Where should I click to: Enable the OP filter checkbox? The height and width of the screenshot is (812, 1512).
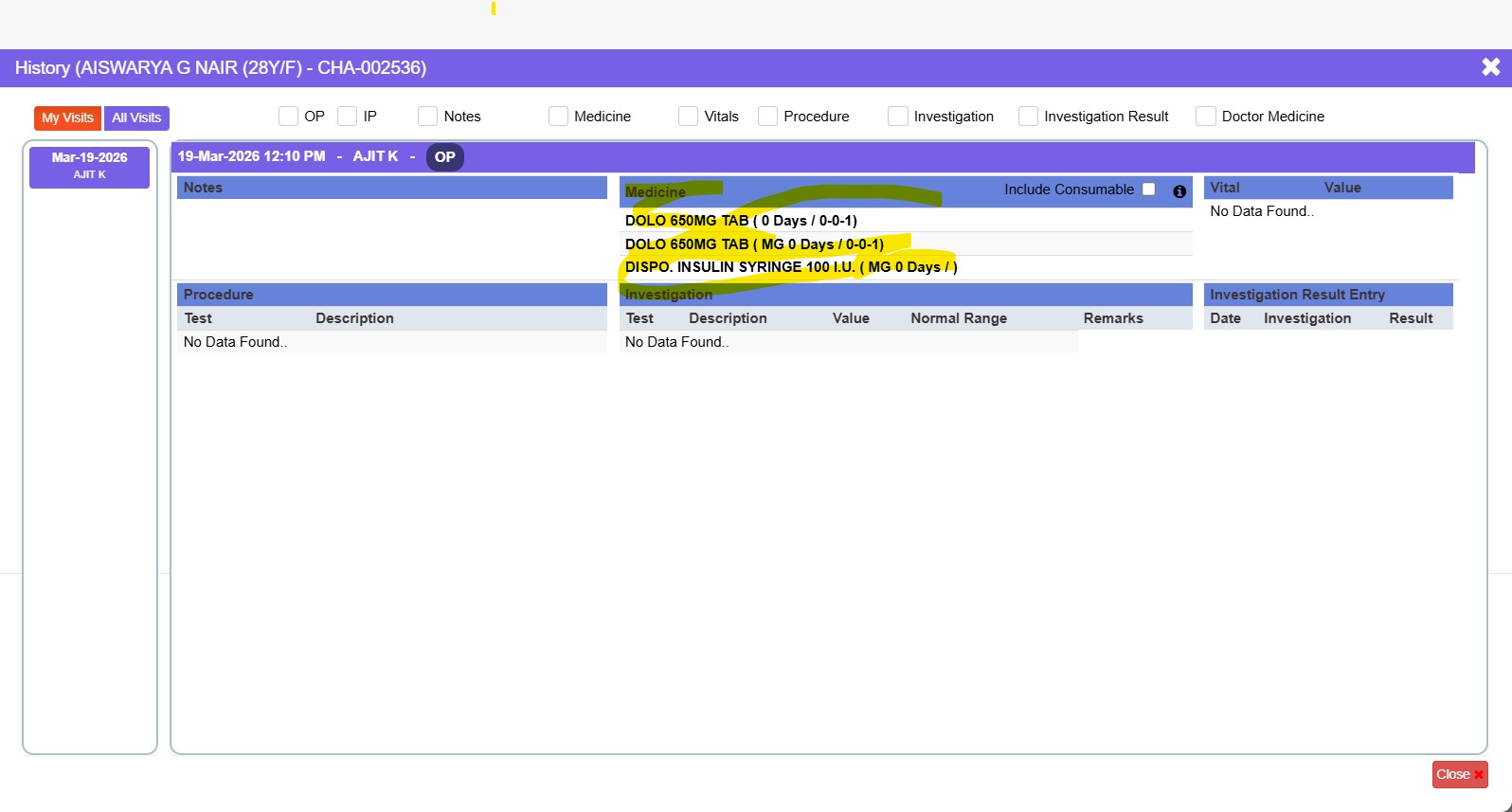click(x=289, y=117)
